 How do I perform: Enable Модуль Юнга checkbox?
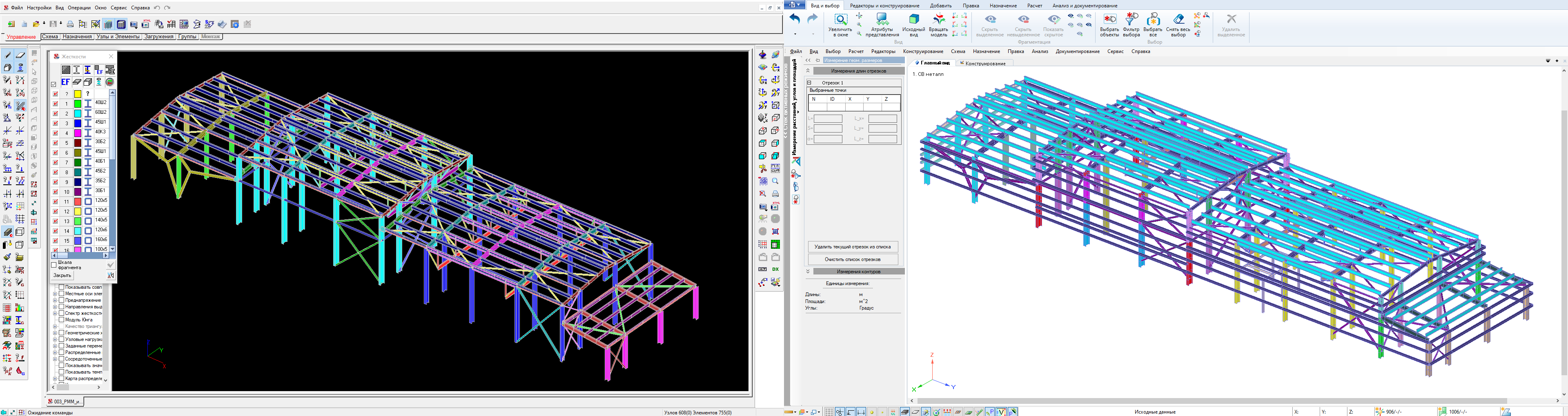pyautogui.click(x=62, y=320)
